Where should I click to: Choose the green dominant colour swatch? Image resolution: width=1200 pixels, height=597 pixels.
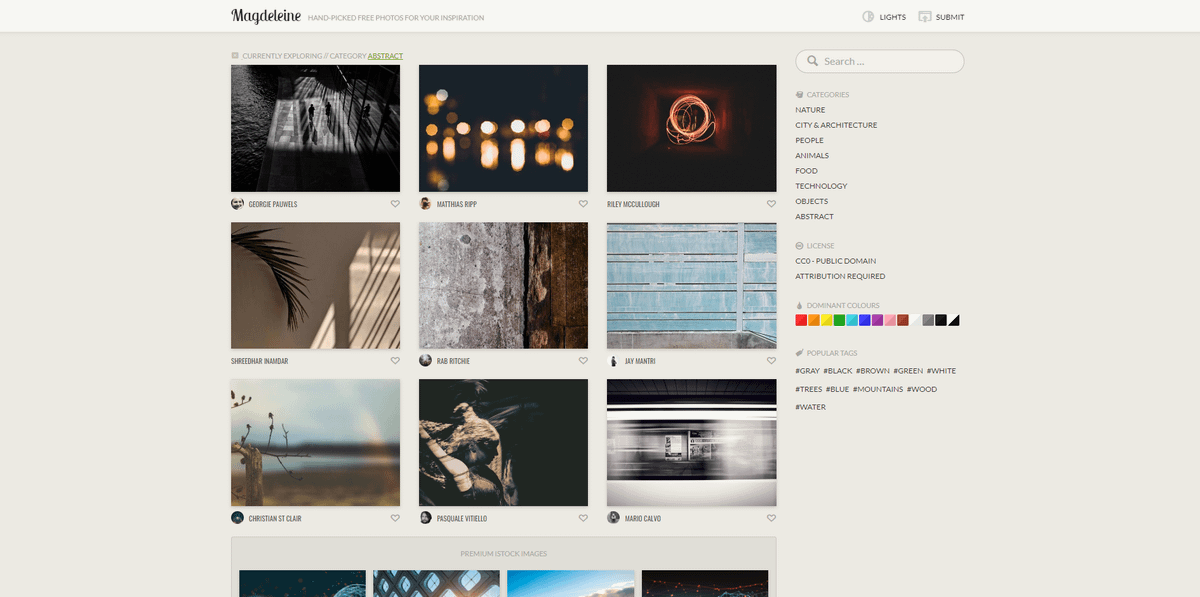pyautogui.click(x=839, y=320)
